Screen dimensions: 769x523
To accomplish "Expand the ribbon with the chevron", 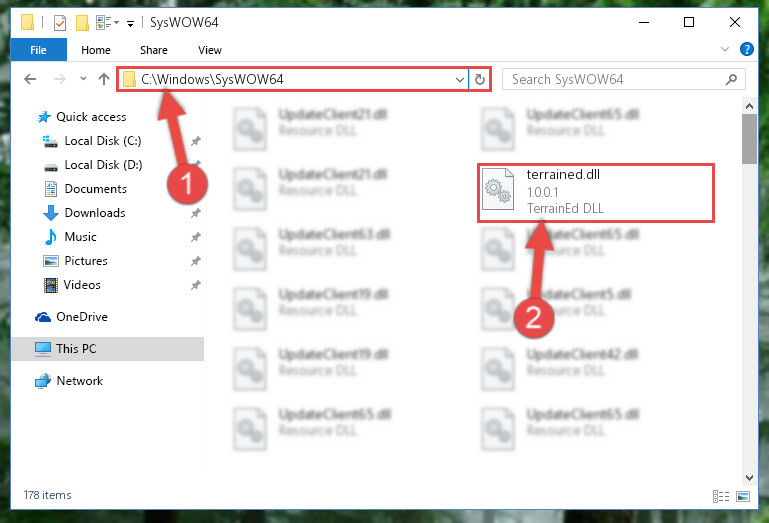I will coord(724,49).
